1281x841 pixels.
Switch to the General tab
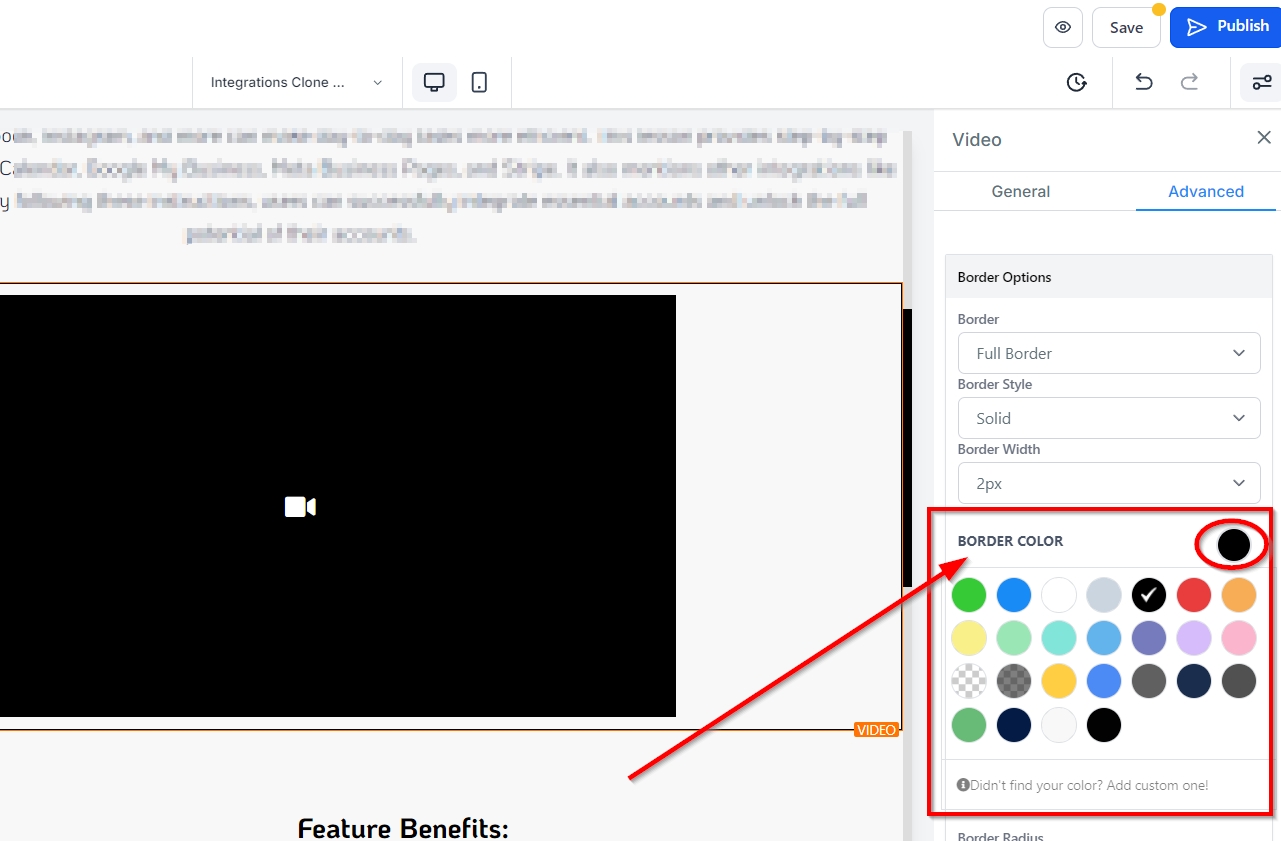coord(1020,191)
